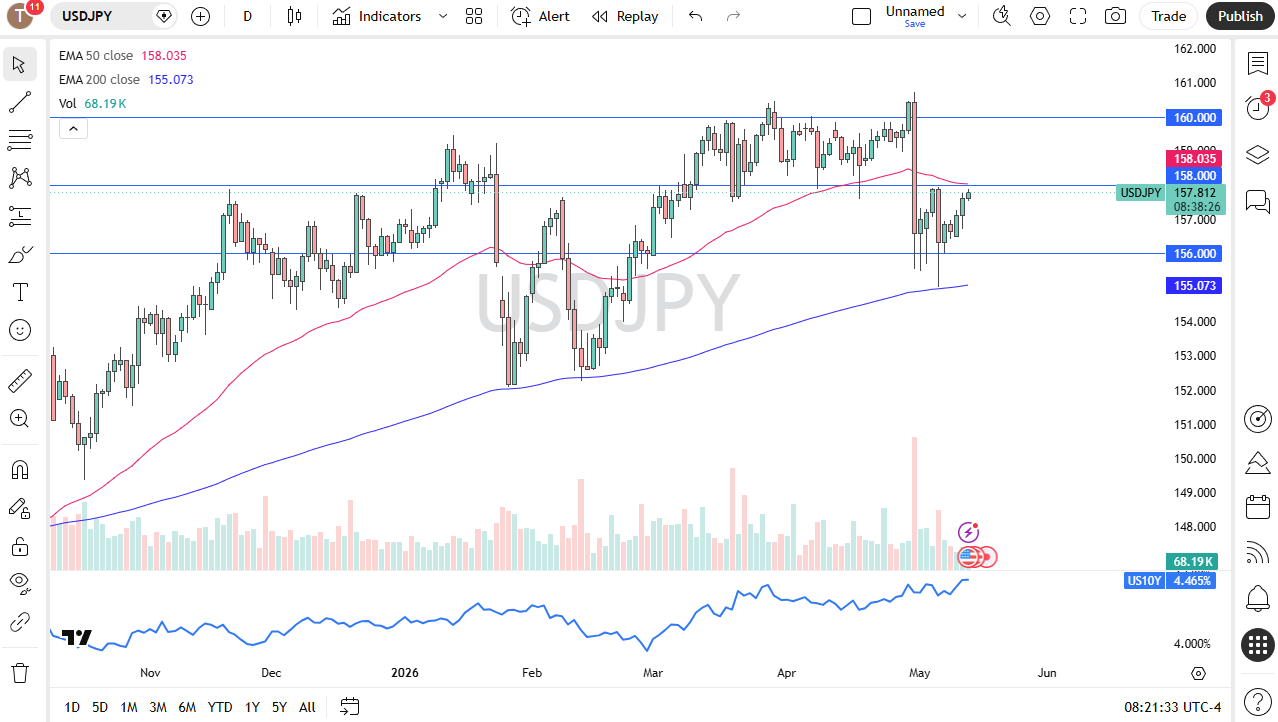Expand the manage layouts dropdown
The height and width of the screenshot is (722, 1278).
point(962,16)
